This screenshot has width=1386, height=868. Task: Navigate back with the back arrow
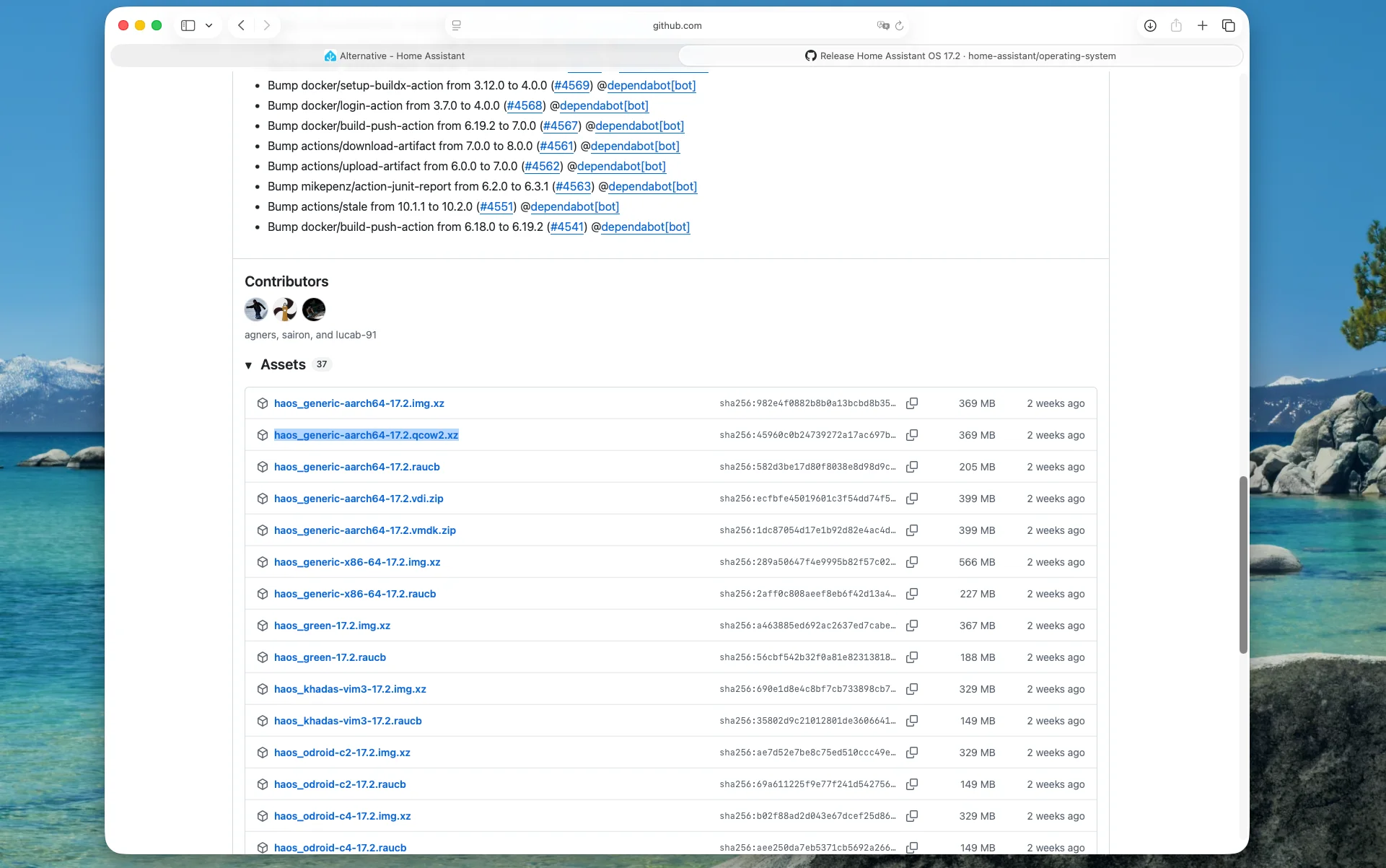tap(242, 25)
